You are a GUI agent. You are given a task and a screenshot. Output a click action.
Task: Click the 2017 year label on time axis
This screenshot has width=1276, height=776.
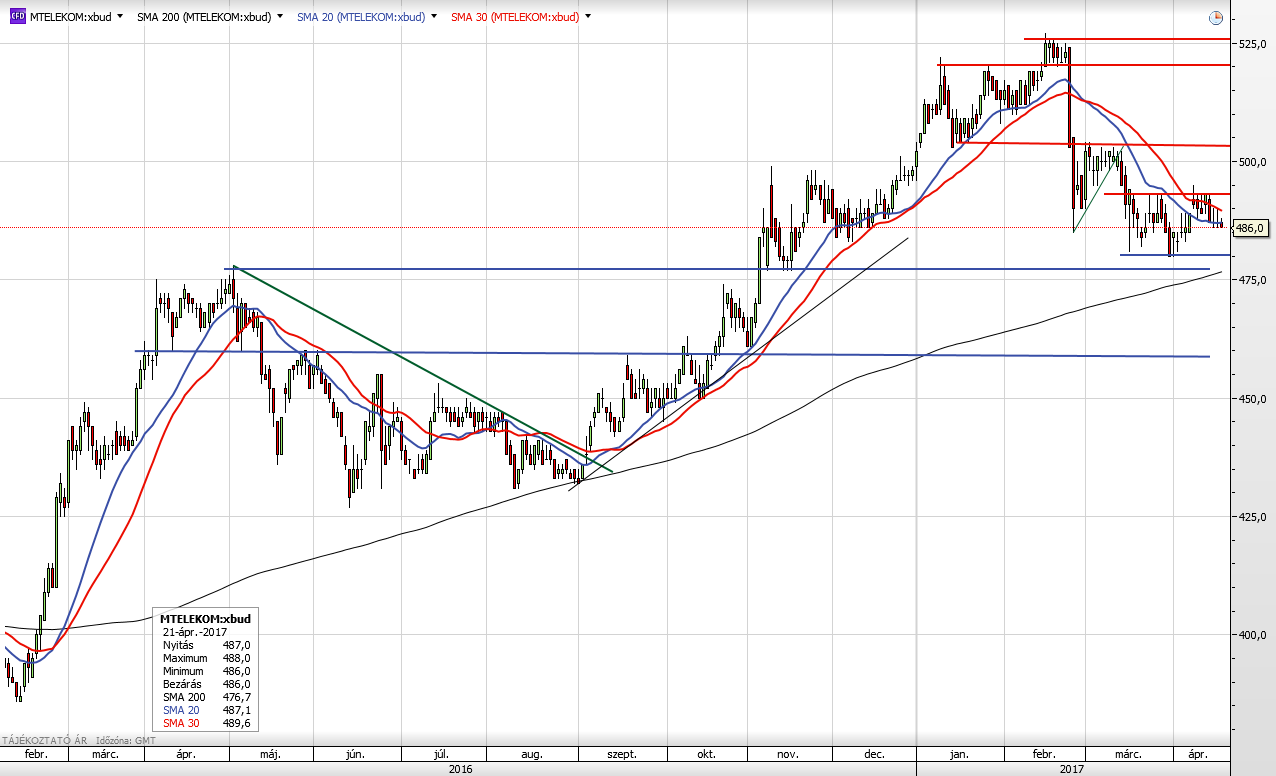pyautogui.click(x=1072, y=769)
